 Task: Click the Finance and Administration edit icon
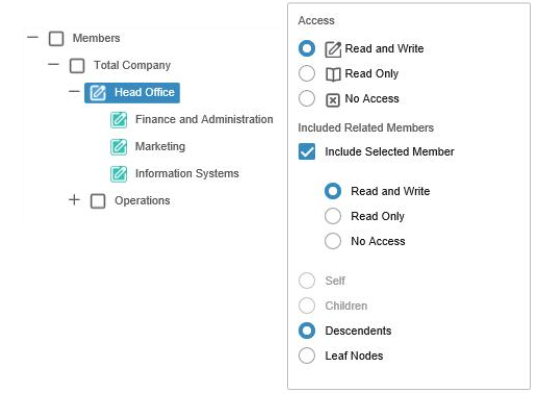coord(119,120)
